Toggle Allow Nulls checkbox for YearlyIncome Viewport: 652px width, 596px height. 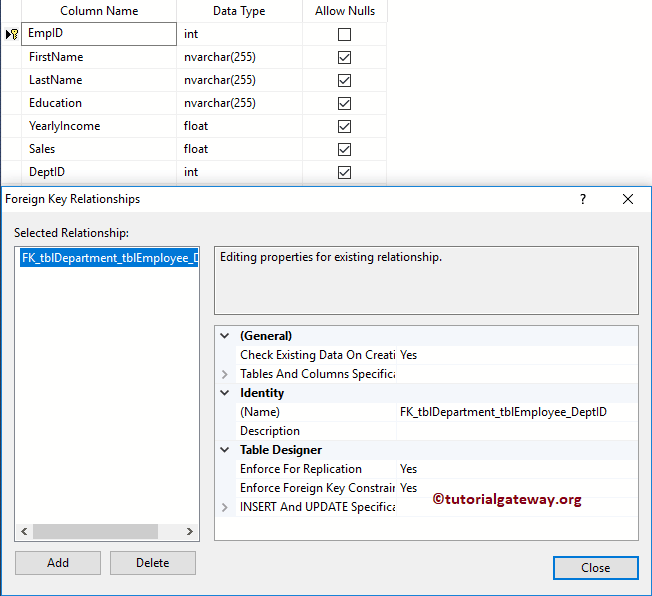pos(344,126)
